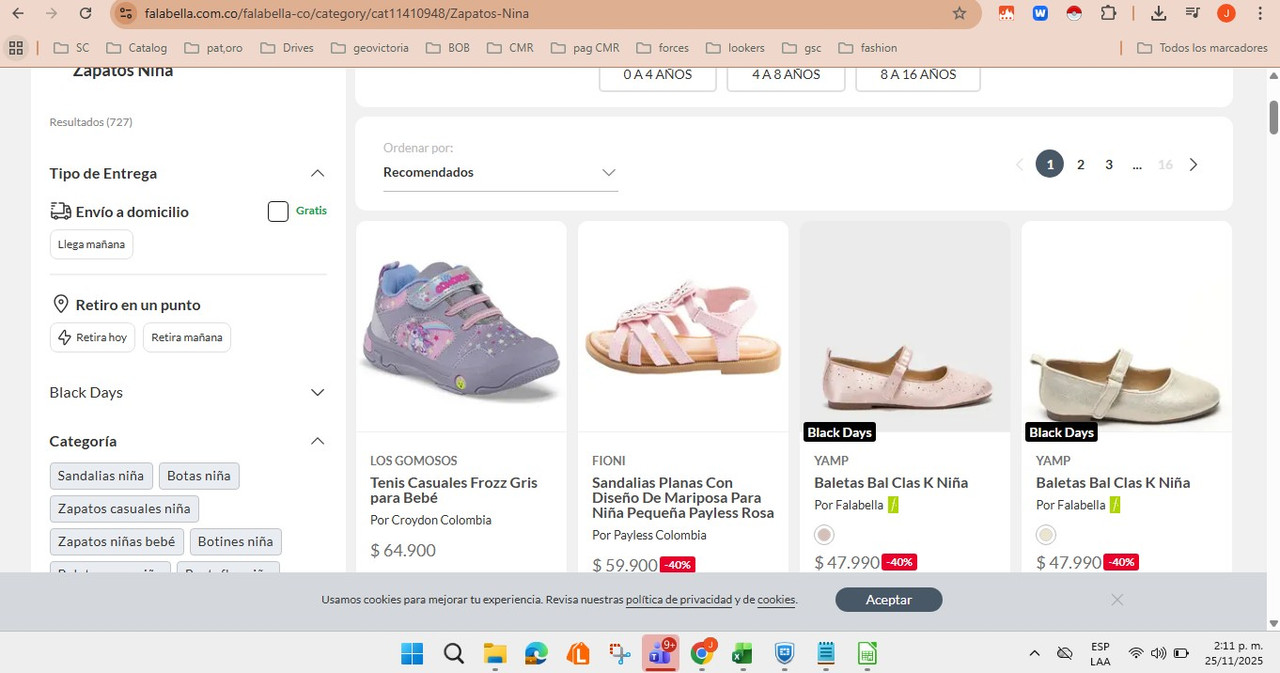
Task: Open Snipping Tool from the taskbar
Action: point(620,654)
